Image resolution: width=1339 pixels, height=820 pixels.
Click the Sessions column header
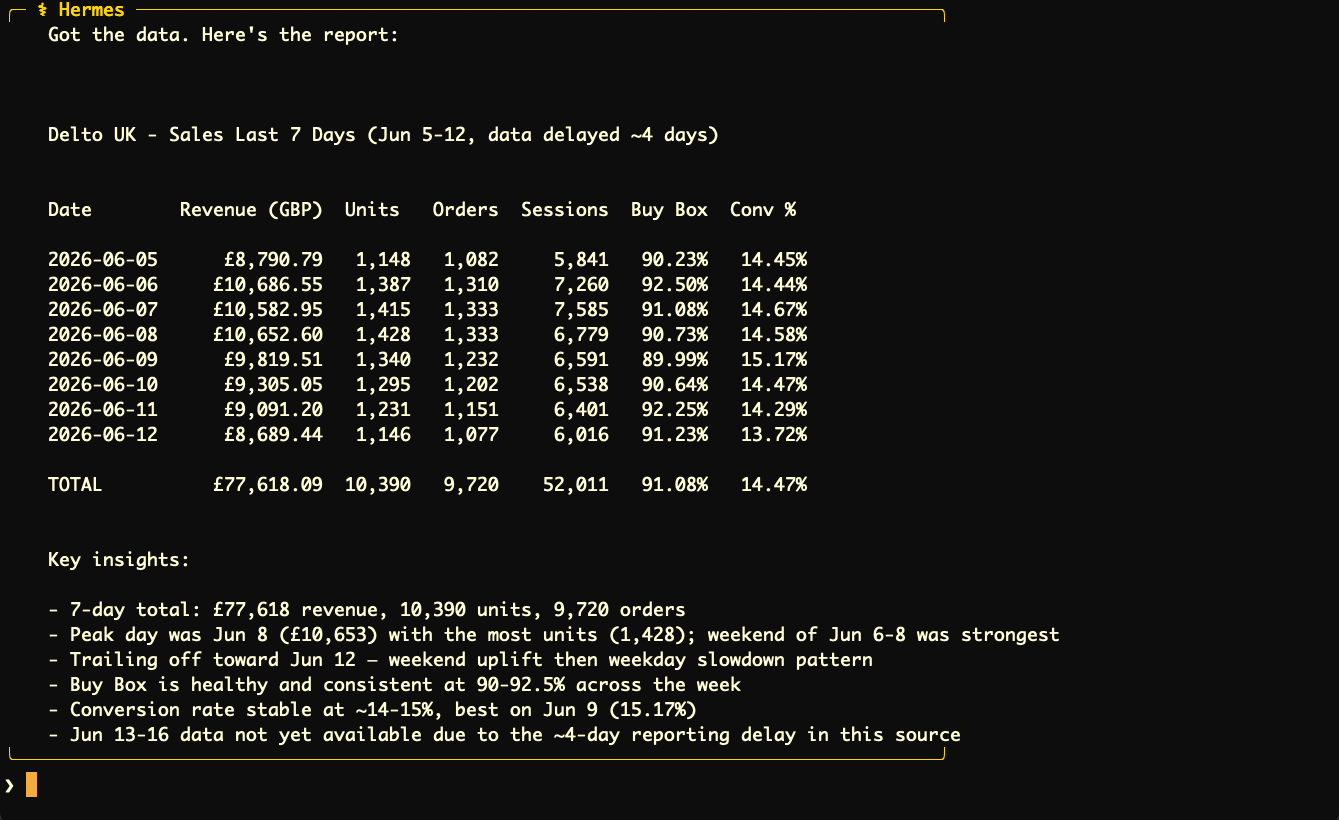pyautogui.click(x=565, y=210)
